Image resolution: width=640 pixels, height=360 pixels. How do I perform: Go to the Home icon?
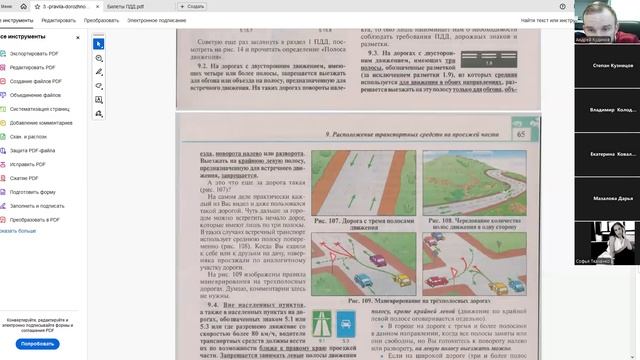point(24,6)
